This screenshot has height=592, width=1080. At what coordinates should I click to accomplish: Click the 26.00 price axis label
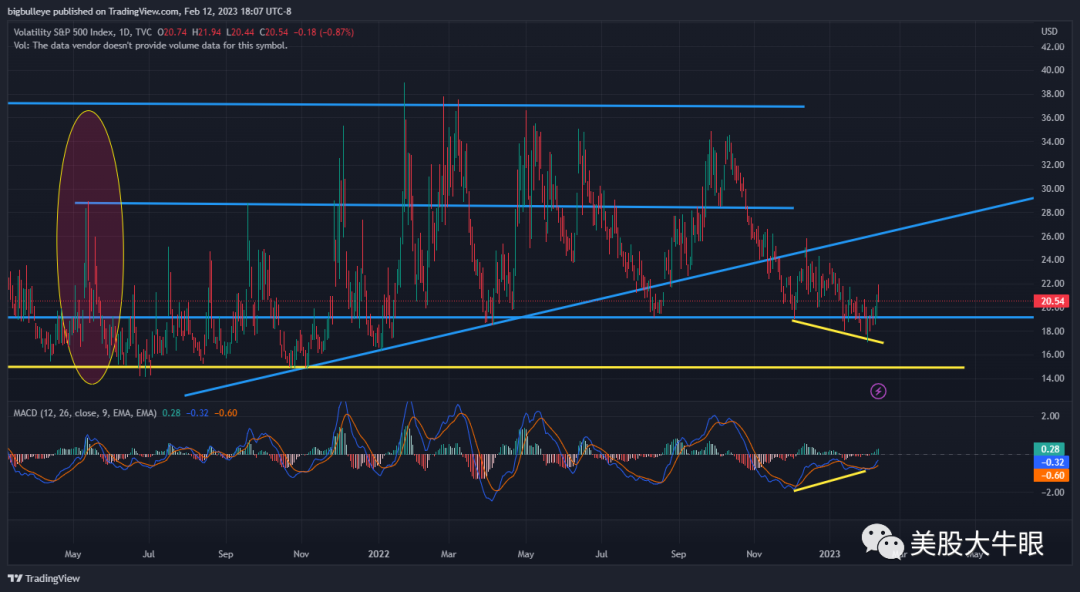tap(1052, 236)
